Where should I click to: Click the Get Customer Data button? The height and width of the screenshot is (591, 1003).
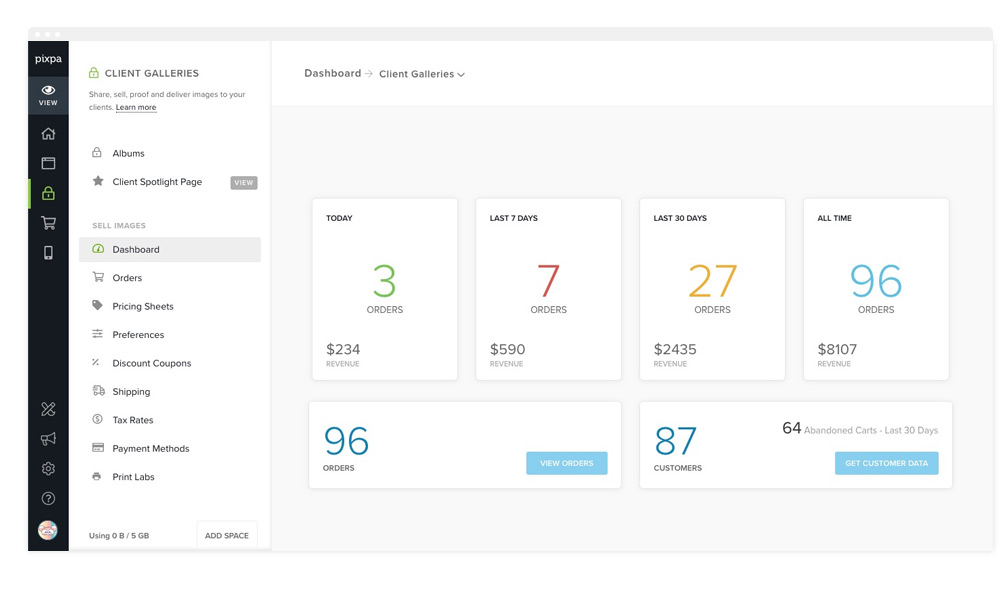886,463
